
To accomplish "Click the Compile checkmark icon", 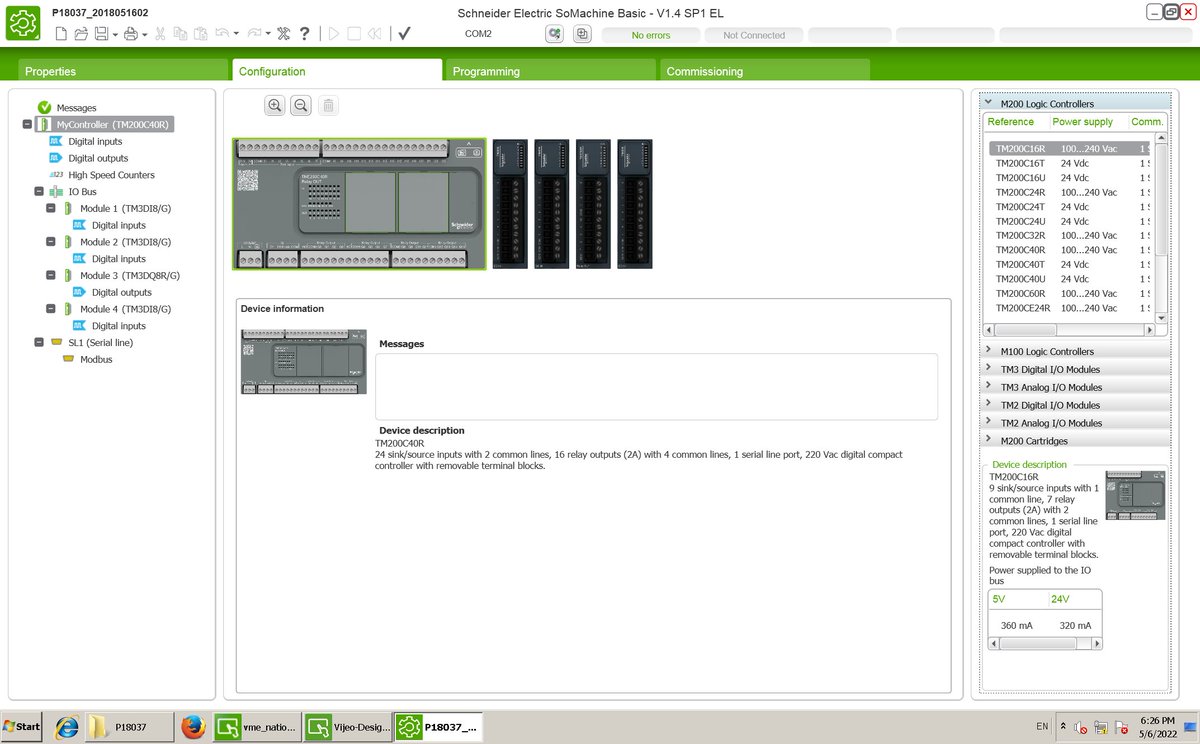I will pos(404,34).
